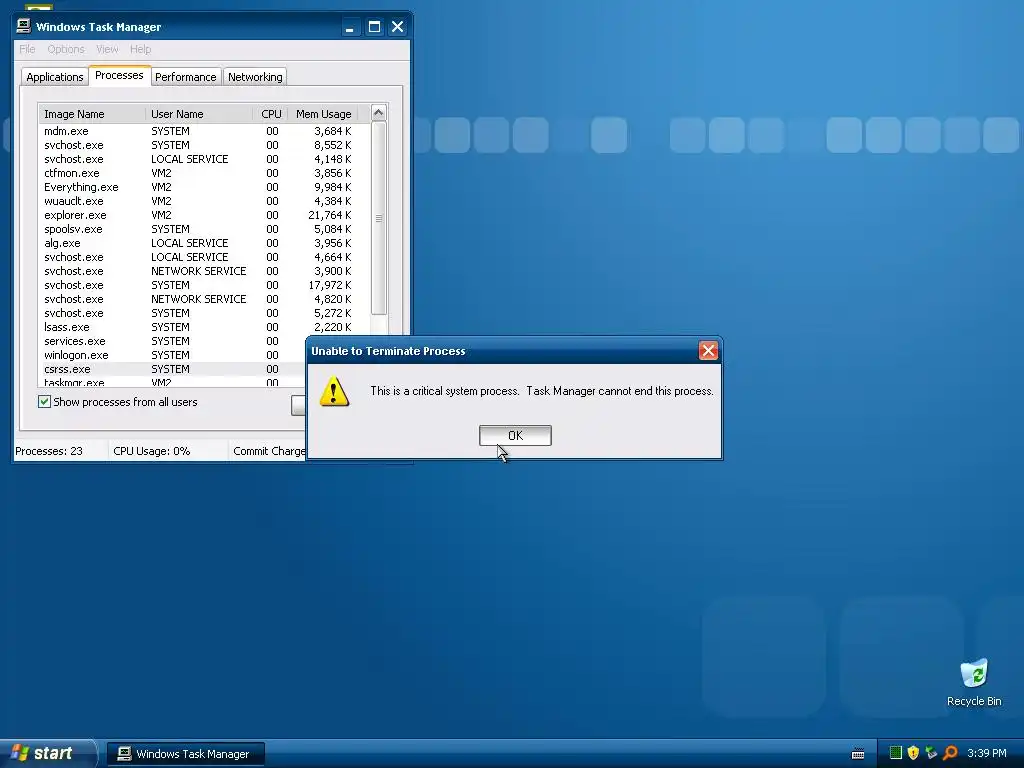Click the process list vertical scrollbar thumb
This screenshot has width=1024, height=768.
[378, 218]
